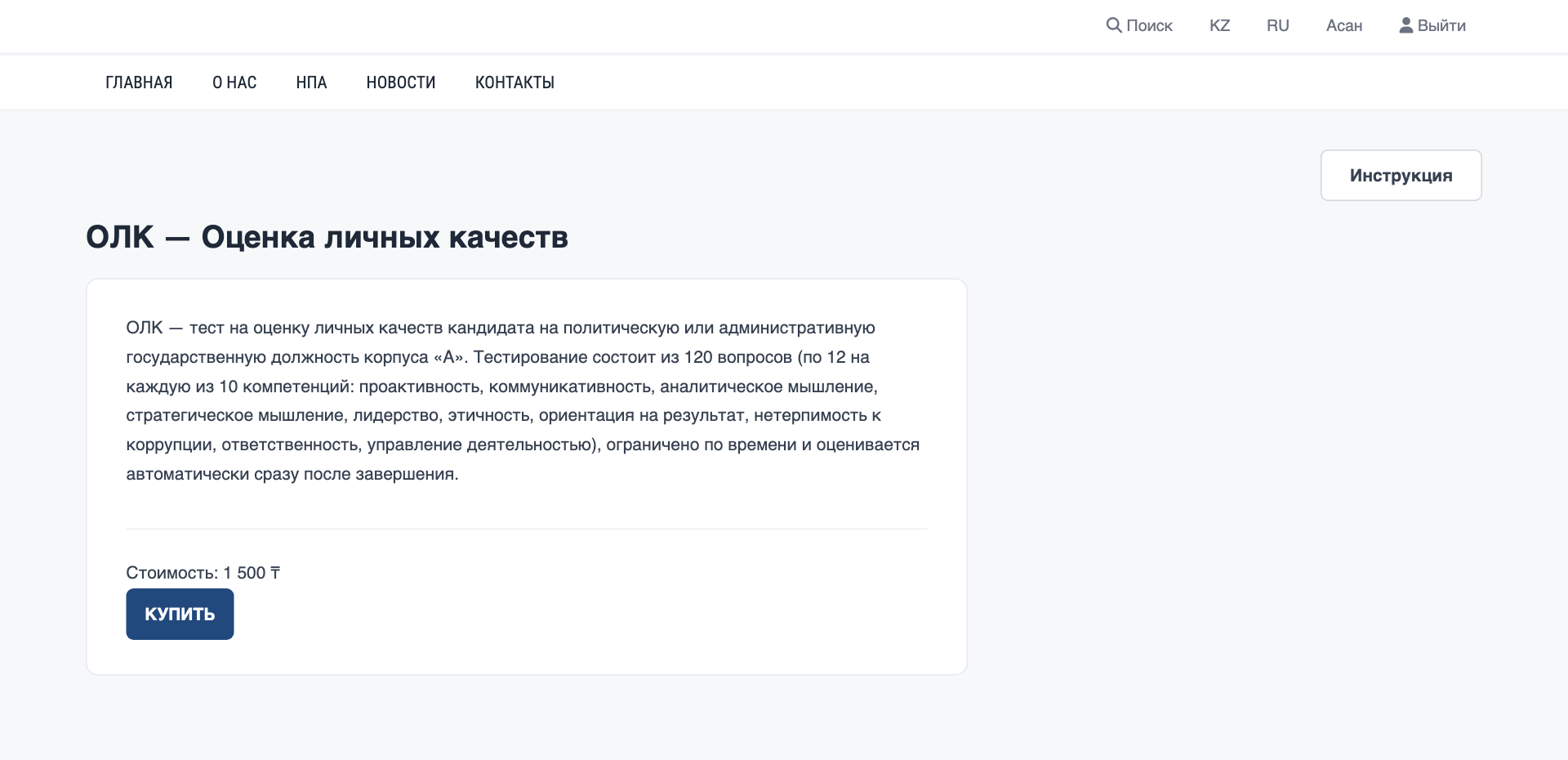Open the КОНТАКТЫ page
The width and height of the screenshot is (1568, 760).
tap(514, 83)
